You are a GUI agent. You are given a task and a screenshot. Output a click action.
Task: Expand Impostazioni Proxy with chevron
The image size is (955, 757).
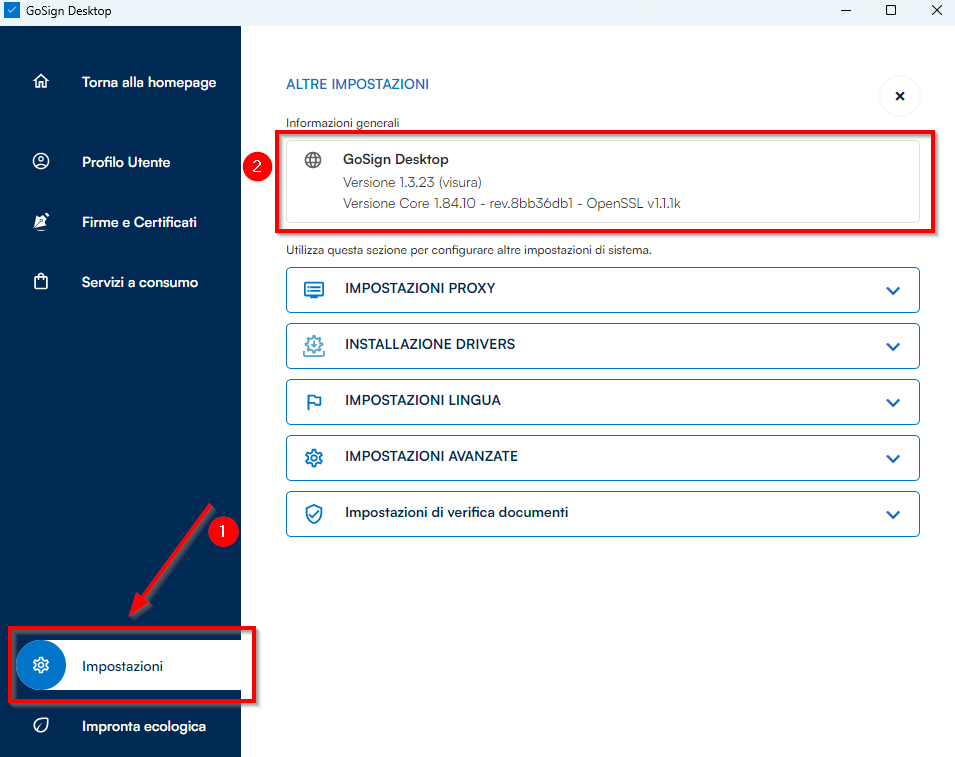[893, 291]
